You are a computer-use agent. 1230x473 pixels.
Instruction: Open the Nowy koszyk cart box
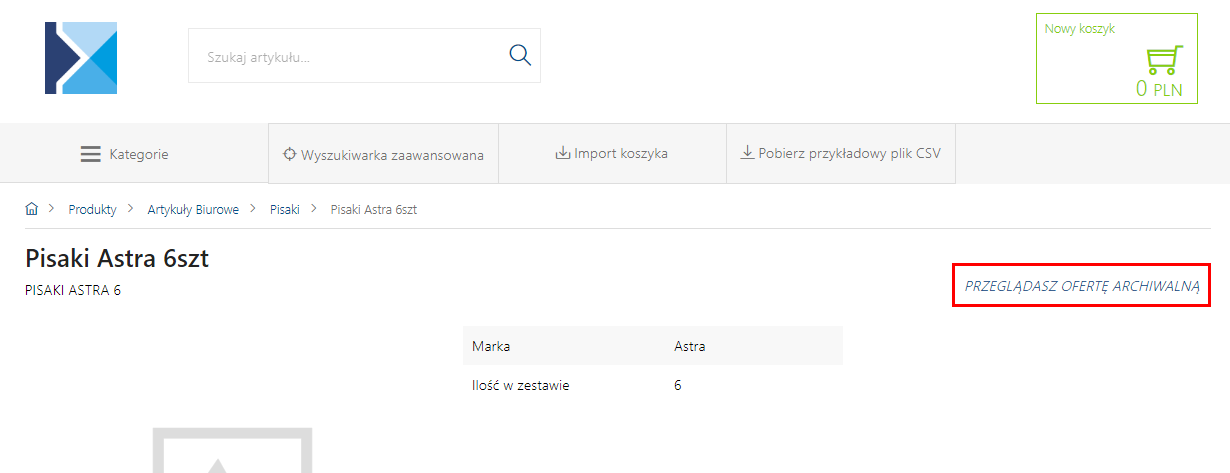click(1116, 58)
